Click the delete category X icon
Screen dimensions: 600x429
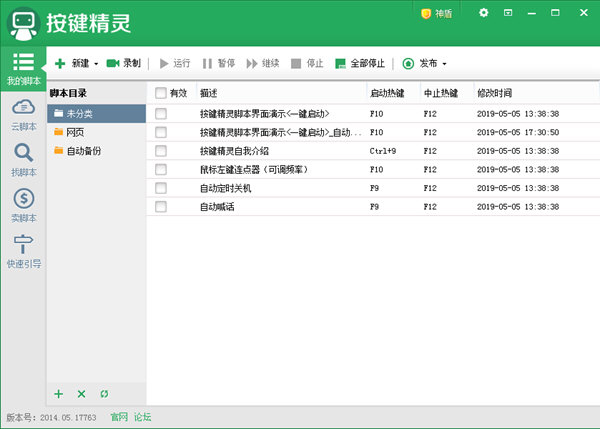81,394
